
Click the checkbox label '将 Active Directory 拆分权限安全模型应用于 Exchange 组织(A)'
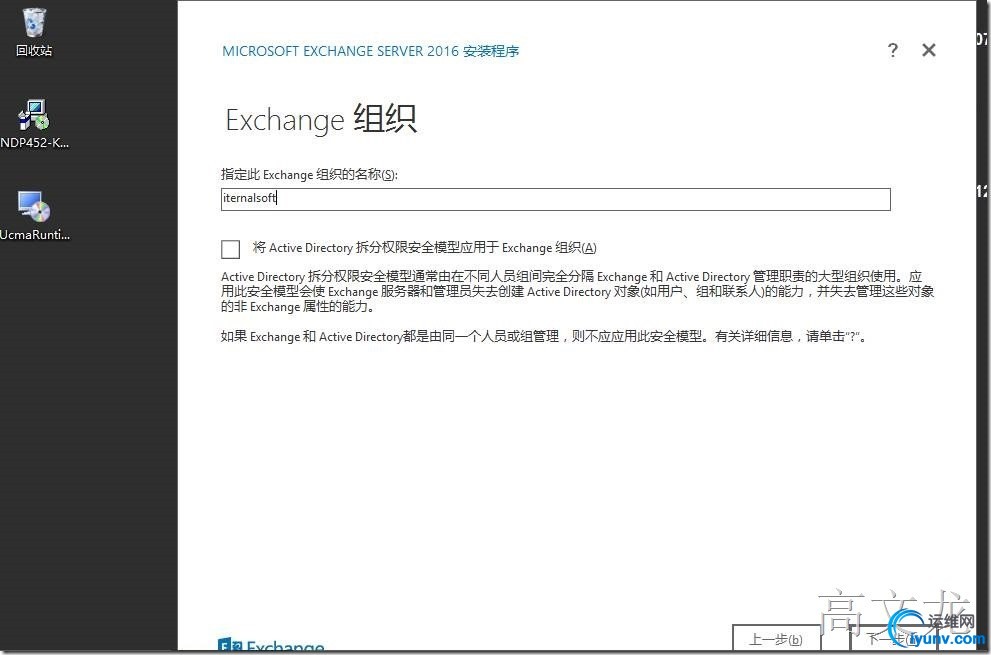pyautogui.click(x=424, y=248)
